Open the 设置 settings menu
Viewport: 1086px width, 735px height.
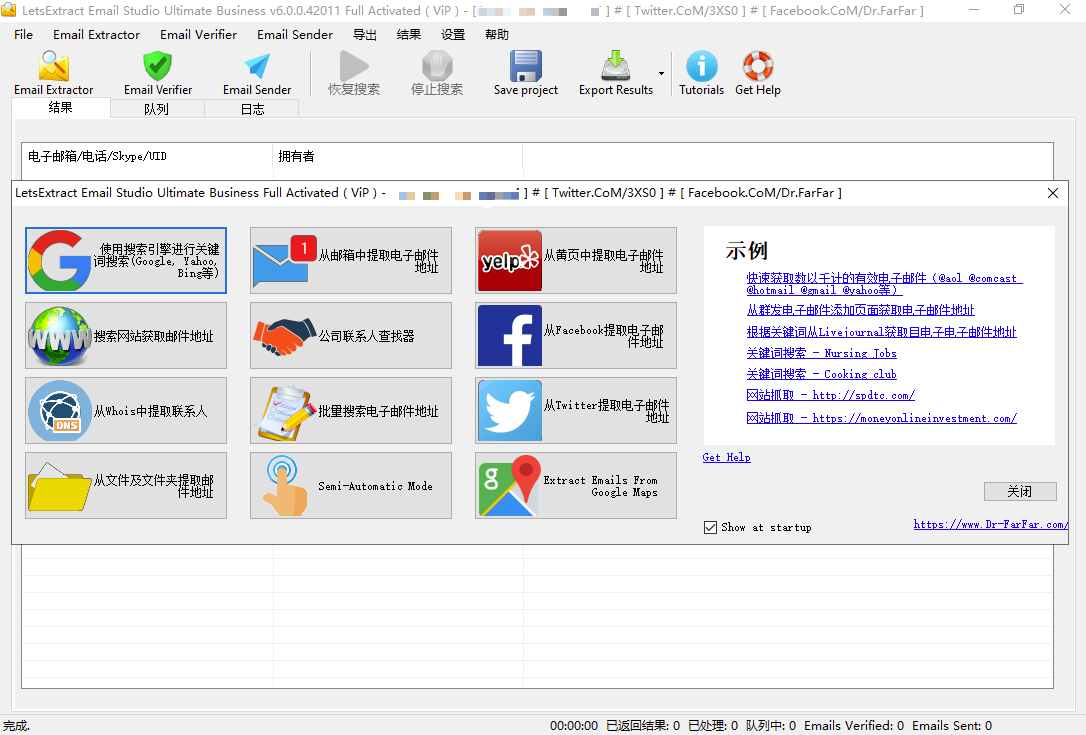(453, 35)
